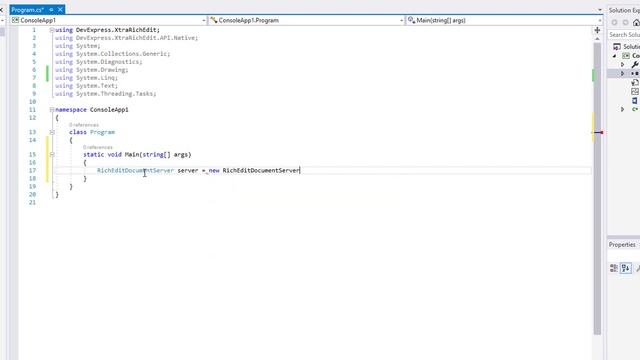Click the 'Program' class name in code
640x360 pixels.
click(102, 132)
